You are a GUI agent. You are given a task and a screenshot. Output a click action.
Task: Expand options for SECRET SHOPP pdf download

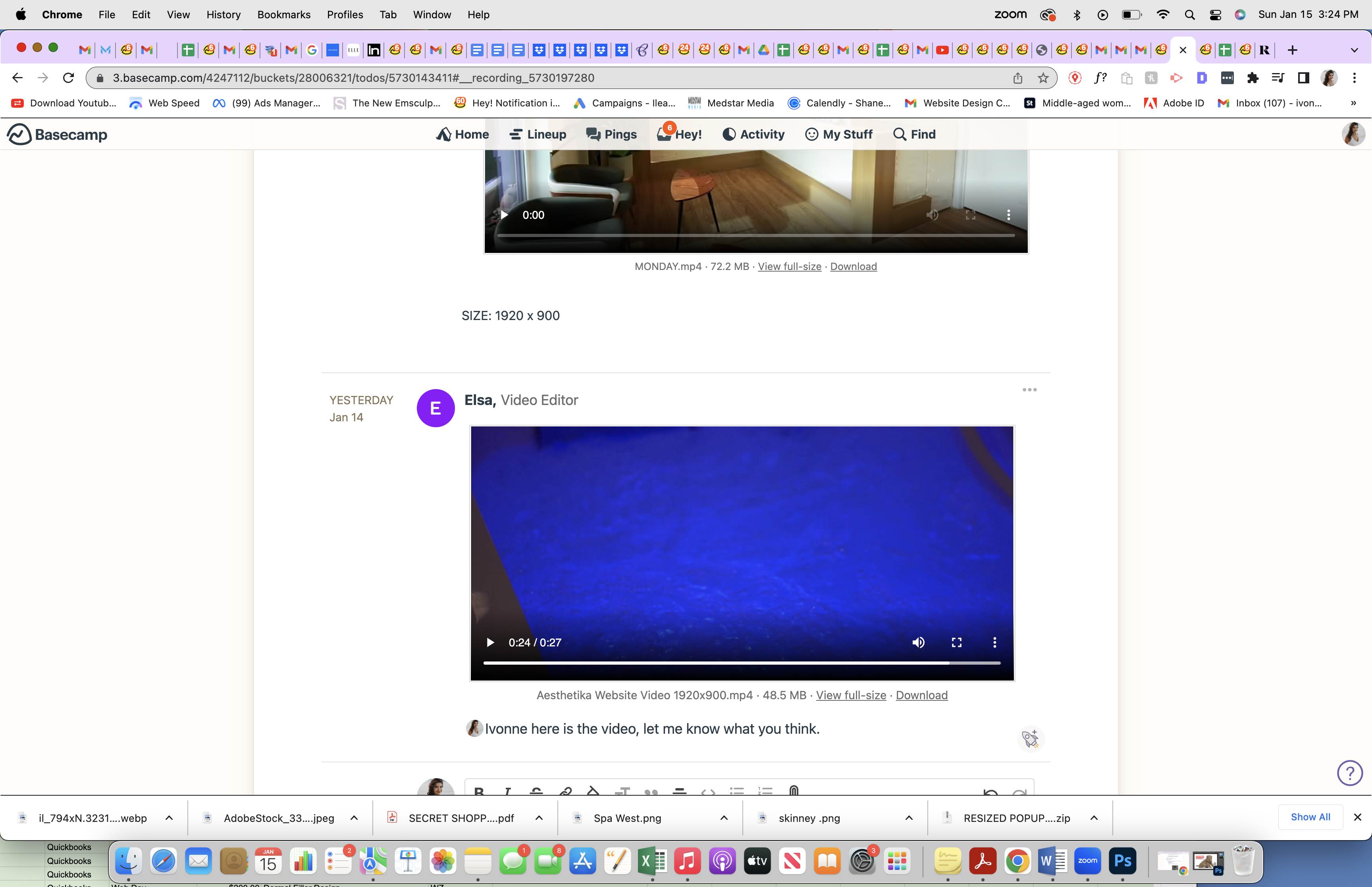coord(539,818)
